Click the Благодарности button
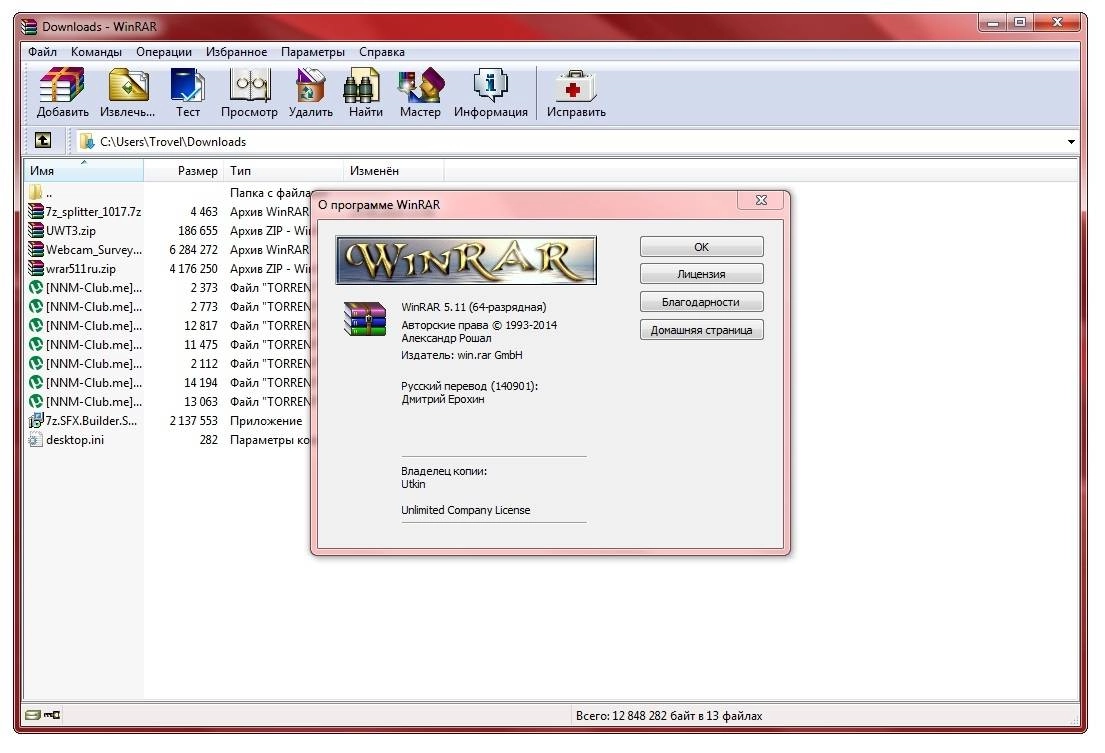Image resolution: width=1105 pixels, height=753 pixels. click(701, 302)
